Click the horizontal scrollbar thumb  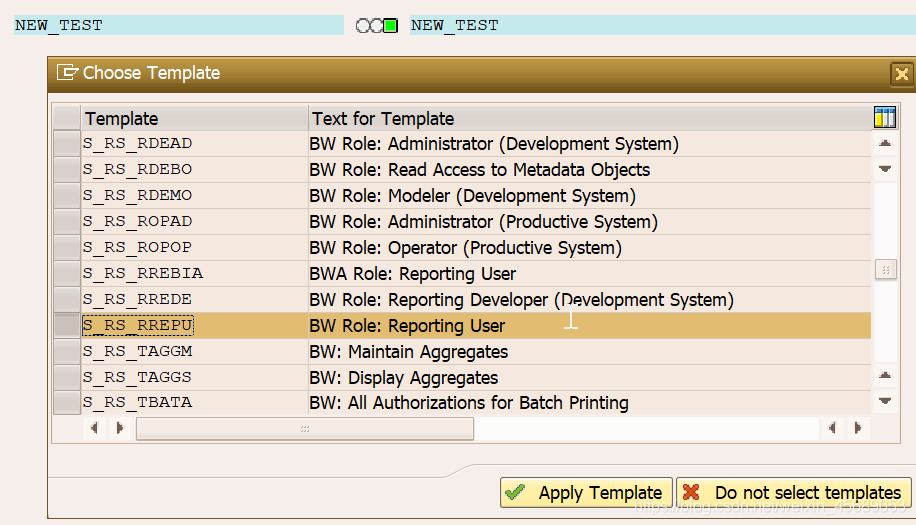pos(305,429)
